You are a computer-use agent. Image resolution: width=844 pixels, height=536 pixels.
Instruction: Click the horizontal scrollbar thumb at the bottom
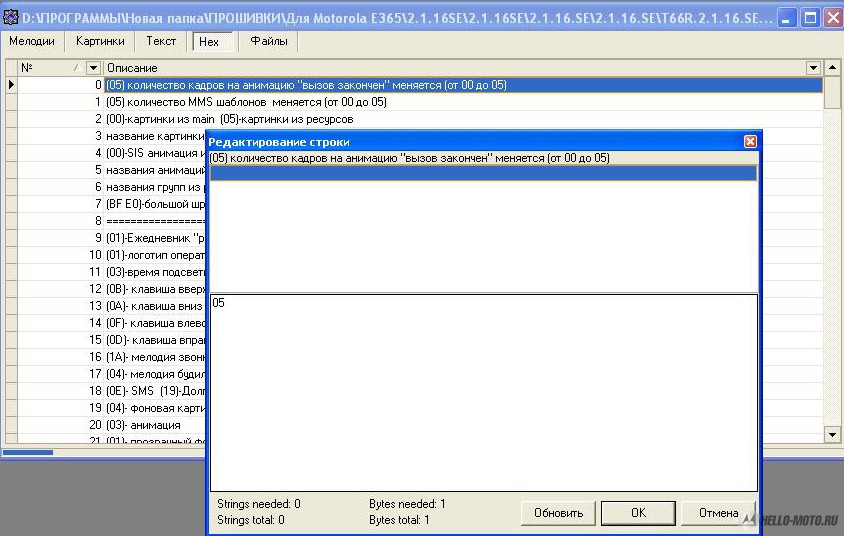28,452
